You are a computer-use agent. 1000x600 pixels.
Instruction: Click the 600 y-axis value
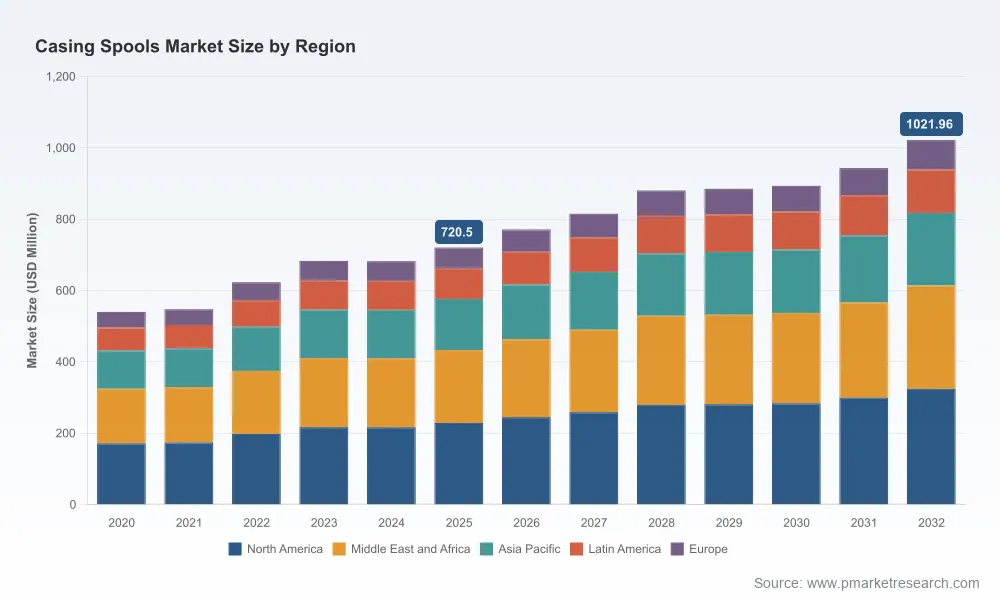(x=66, y=291)
